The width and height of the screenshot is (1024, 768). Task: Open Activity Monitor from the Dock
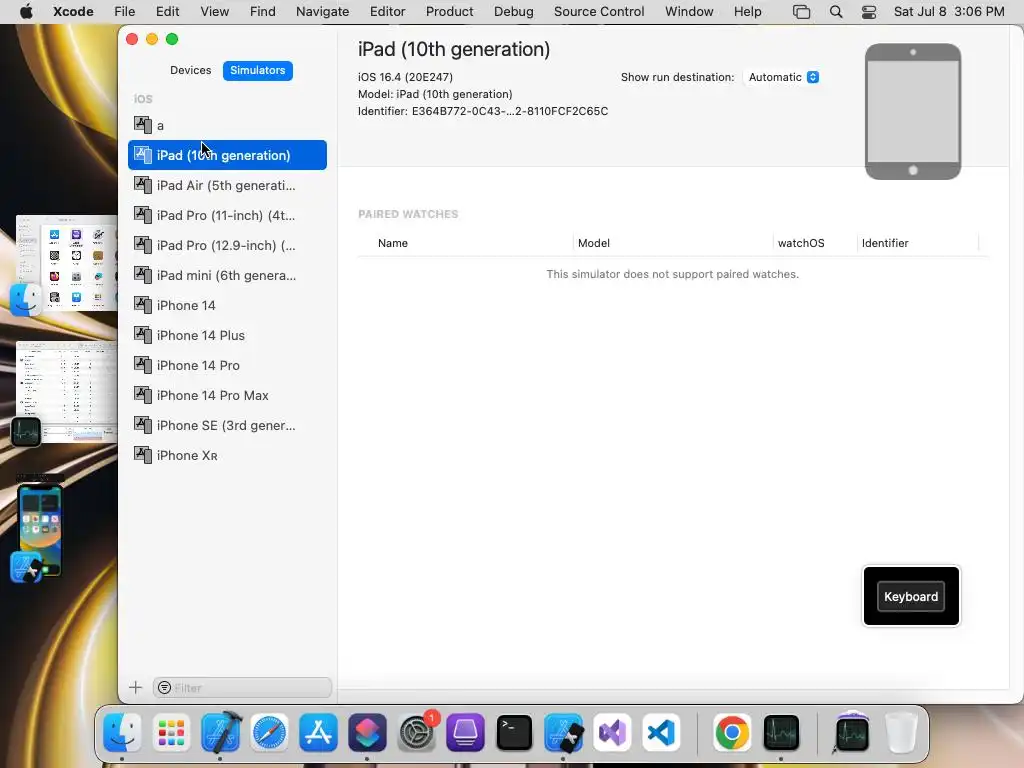pyautogui.click(x=781, y=732)
